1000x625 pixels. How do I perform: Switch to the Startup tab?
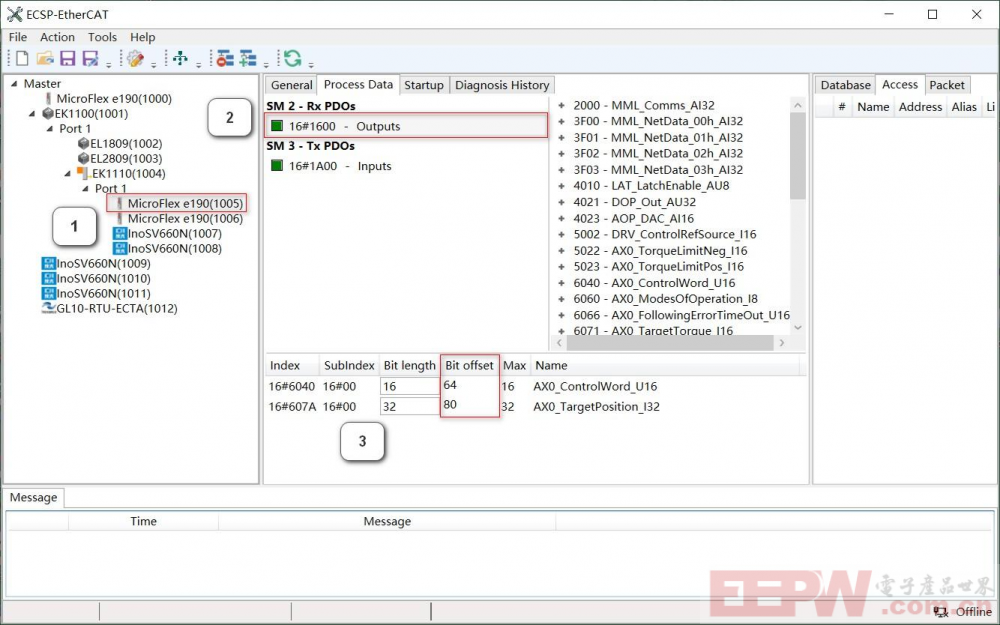coord(423,85)
